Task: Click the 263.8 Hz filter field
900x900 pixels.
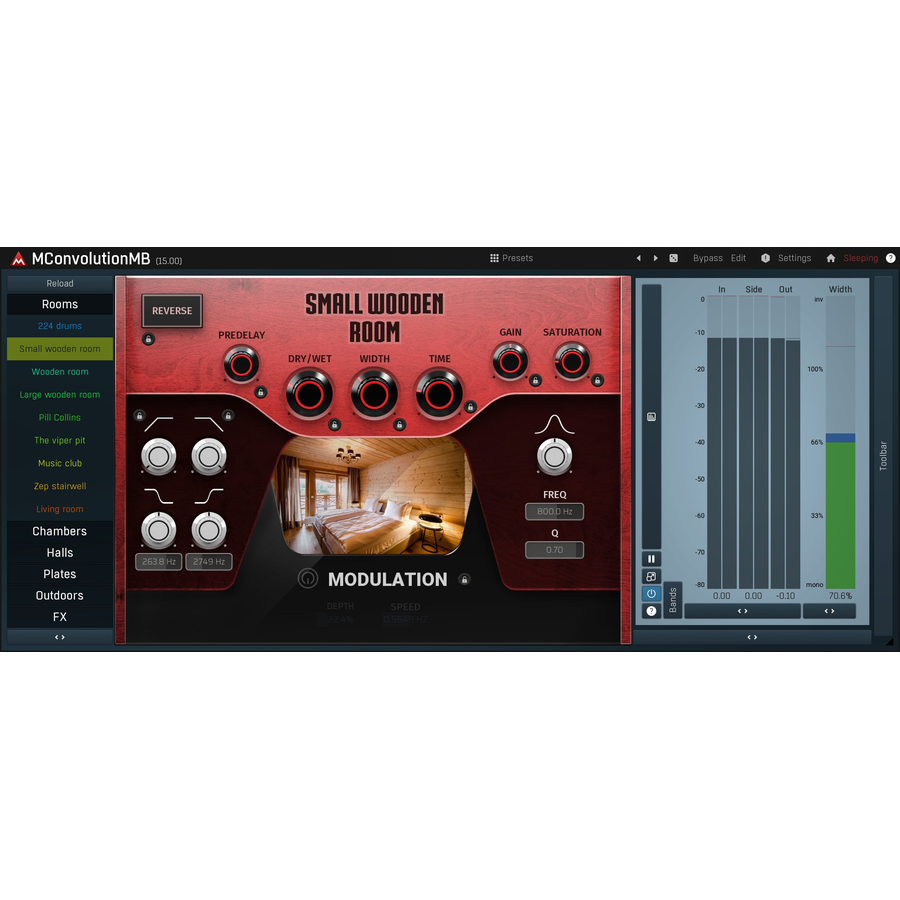Action: point(158,562)
